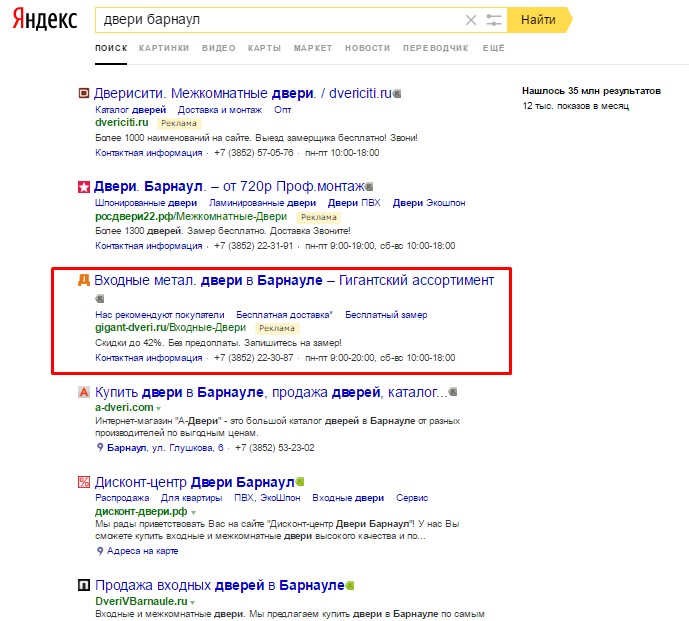This screenshot has height=621, width=689.
Task: Expand a-dveri.com dropdown arrow
Action: tap(159, 408)
